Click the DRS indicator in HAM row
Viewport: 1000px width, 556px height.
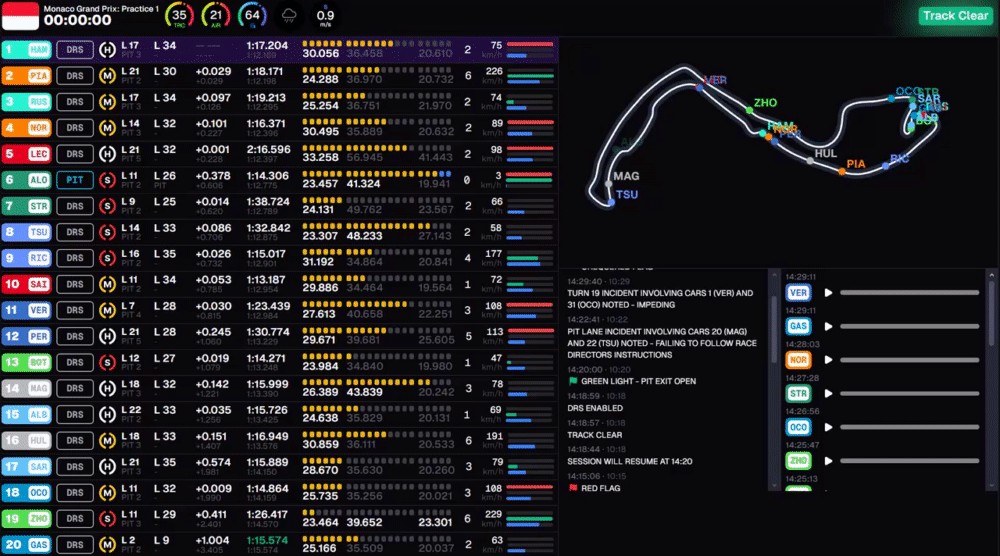click(x=75, y=50)
